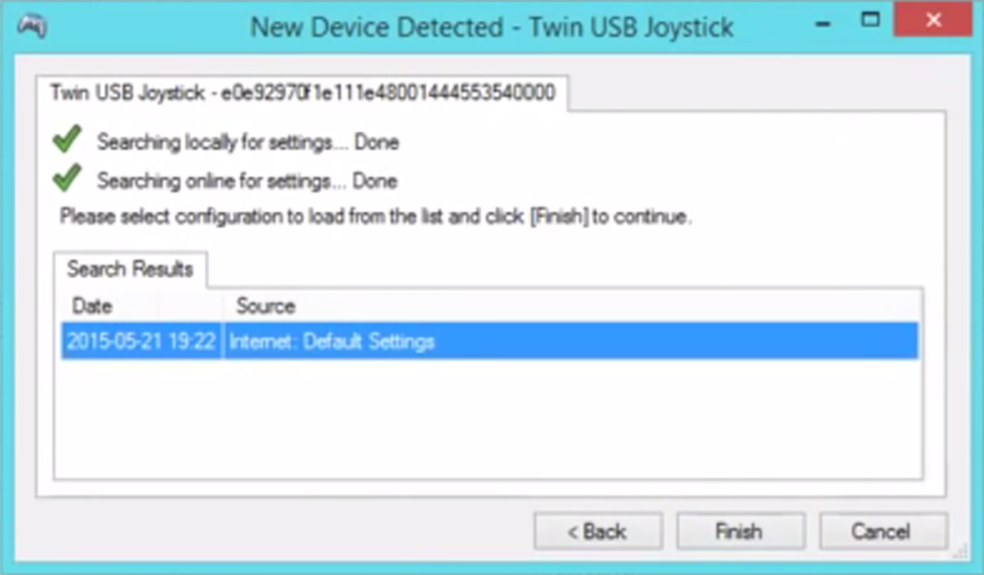Sort results by the Source column header

(x=266, y=306)
